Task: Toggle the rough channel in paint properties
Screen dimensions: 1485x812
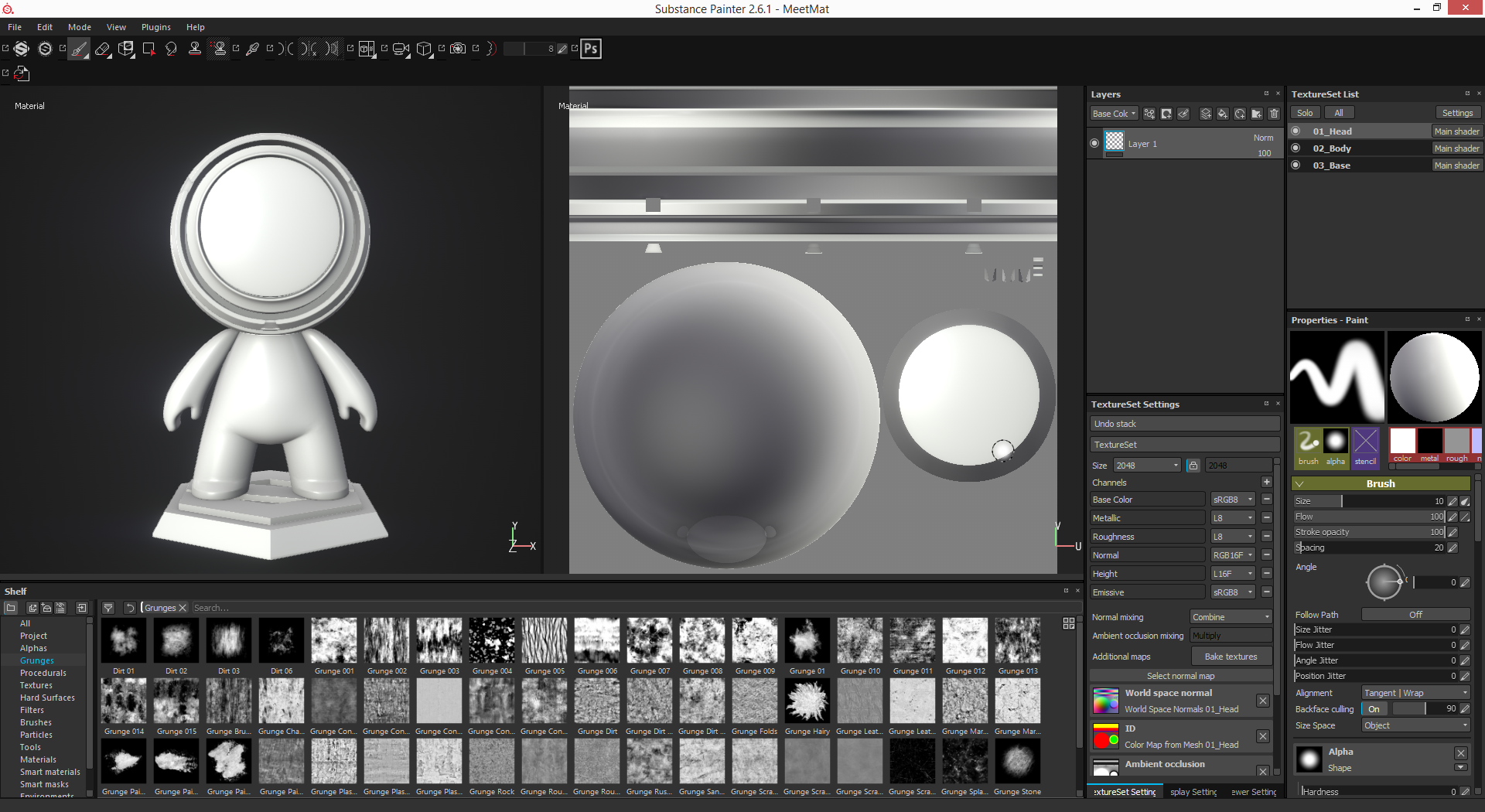Action: [1456, 445]
